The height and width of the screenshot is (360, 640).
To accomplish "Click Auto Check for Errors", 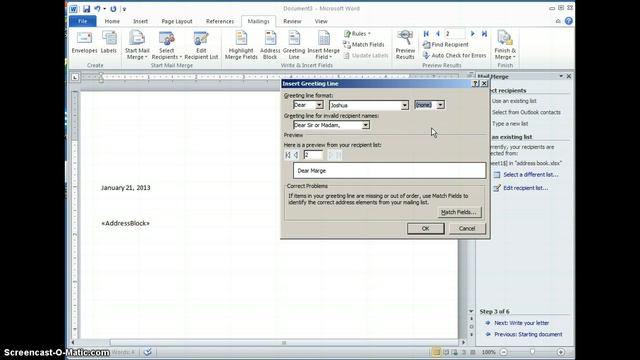I will click(x=455, y=56).
